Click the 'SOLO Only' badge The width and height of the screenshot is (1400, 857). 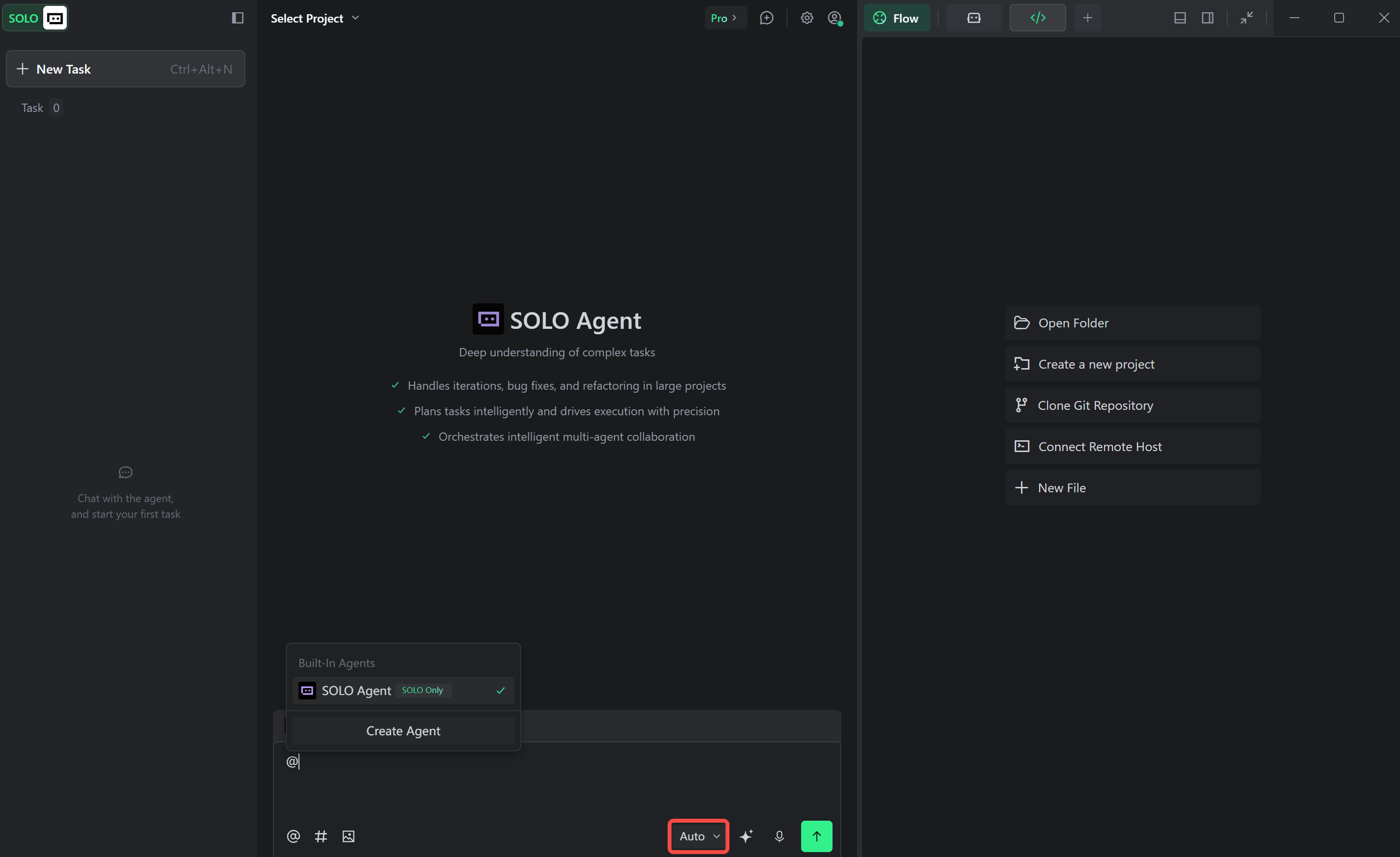422,690
